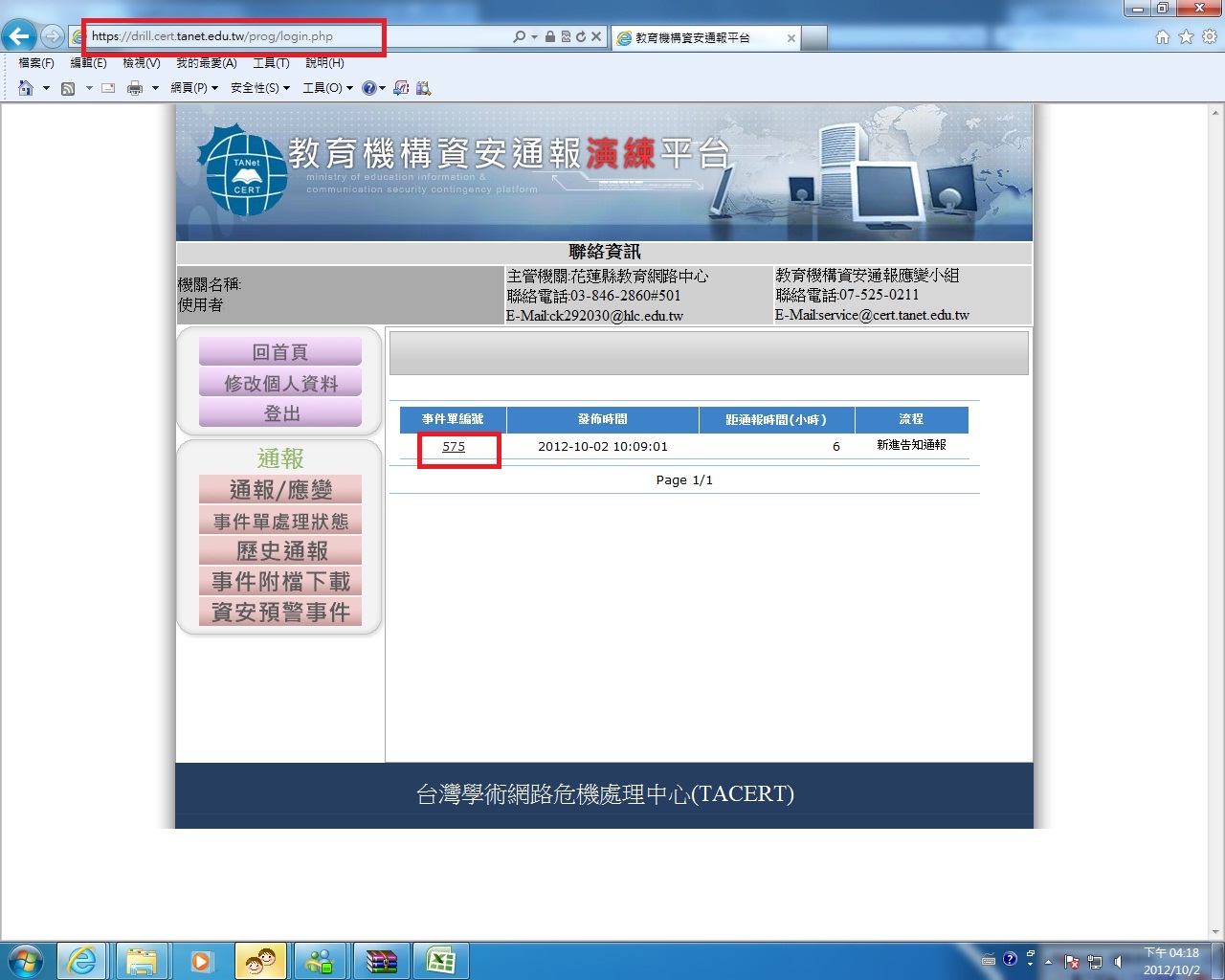Click the RSS feeds icon
The image size is (1225, 980).
point(68,88)
